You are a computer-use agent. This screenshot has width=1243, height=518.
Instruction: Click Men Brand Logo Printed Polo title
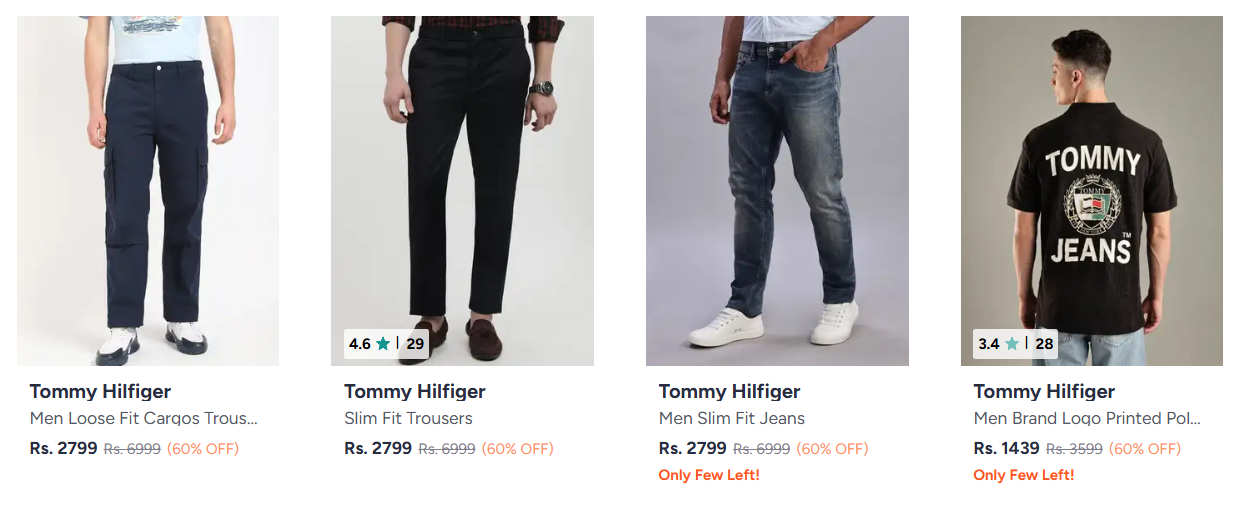click(x=1087, y=418)
